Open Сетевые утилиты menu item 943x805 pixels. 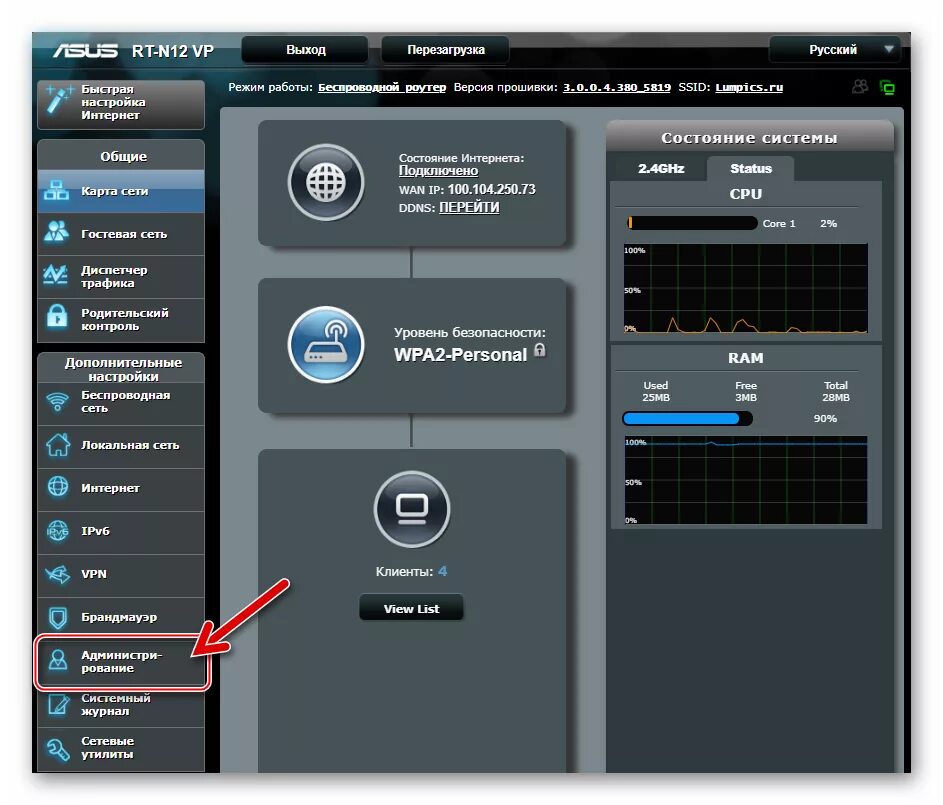click(x=121, y=748)
